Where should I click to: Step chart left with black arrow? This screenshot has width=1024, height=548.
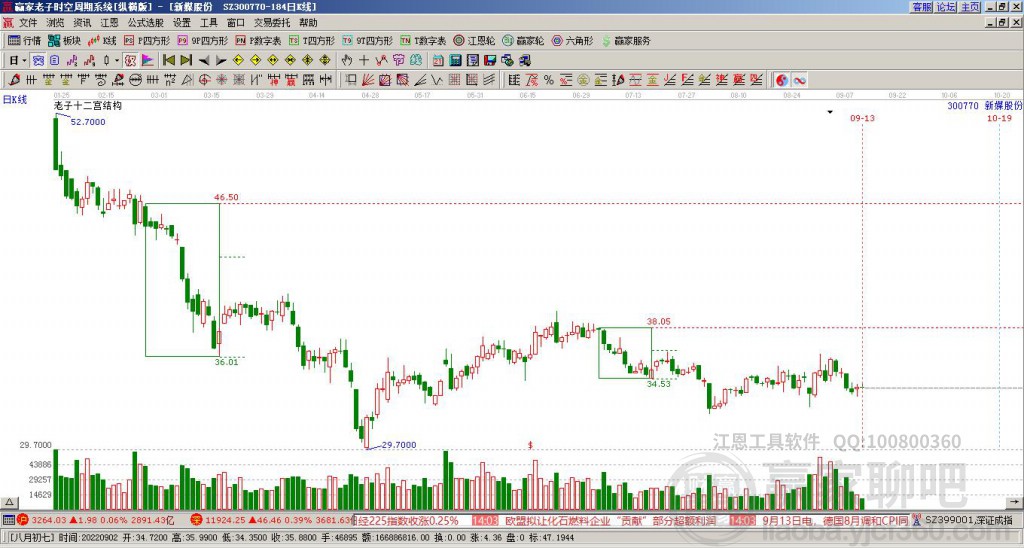pos(204,61)
